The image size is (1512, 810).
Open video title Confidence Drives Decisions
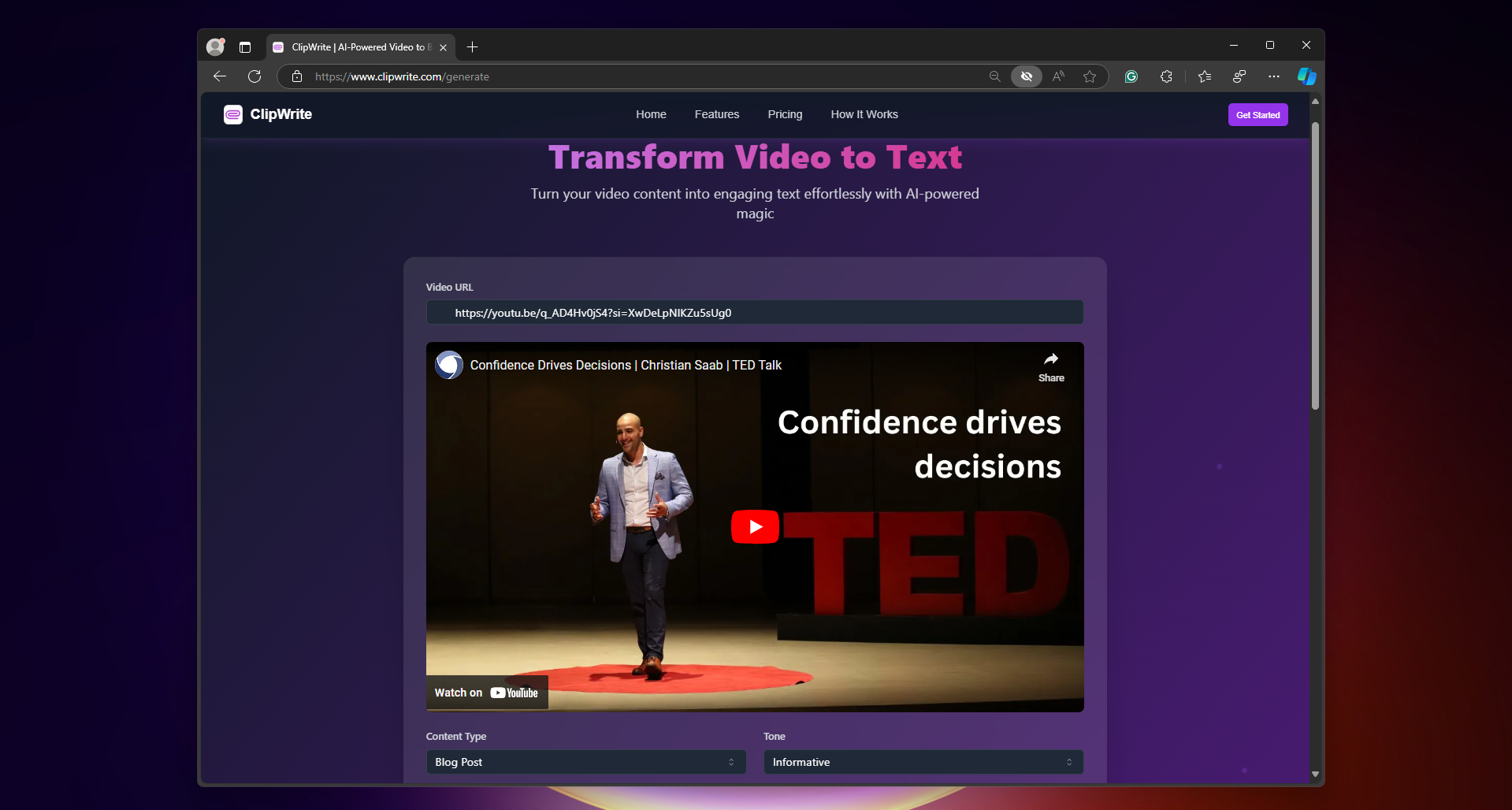(626, 365)
